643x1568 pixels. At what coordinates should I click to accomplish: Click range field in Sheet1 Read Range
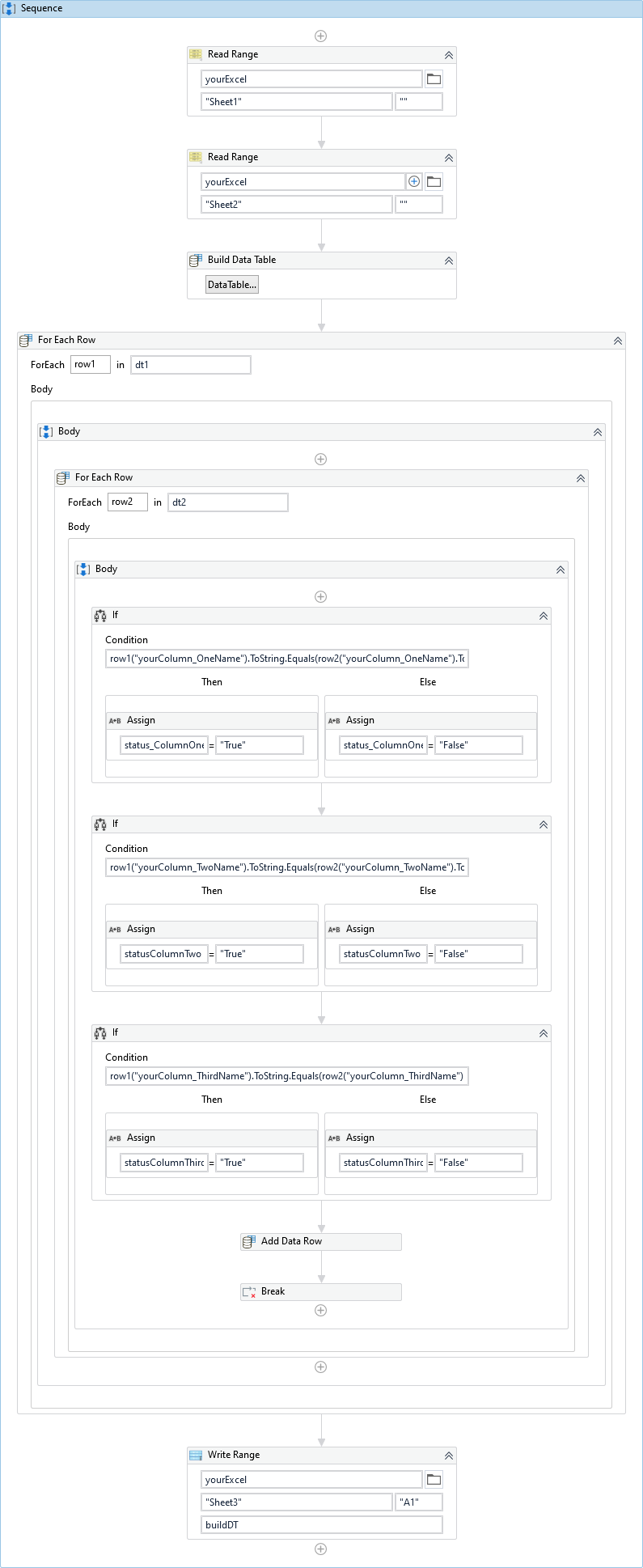(419, 102)
